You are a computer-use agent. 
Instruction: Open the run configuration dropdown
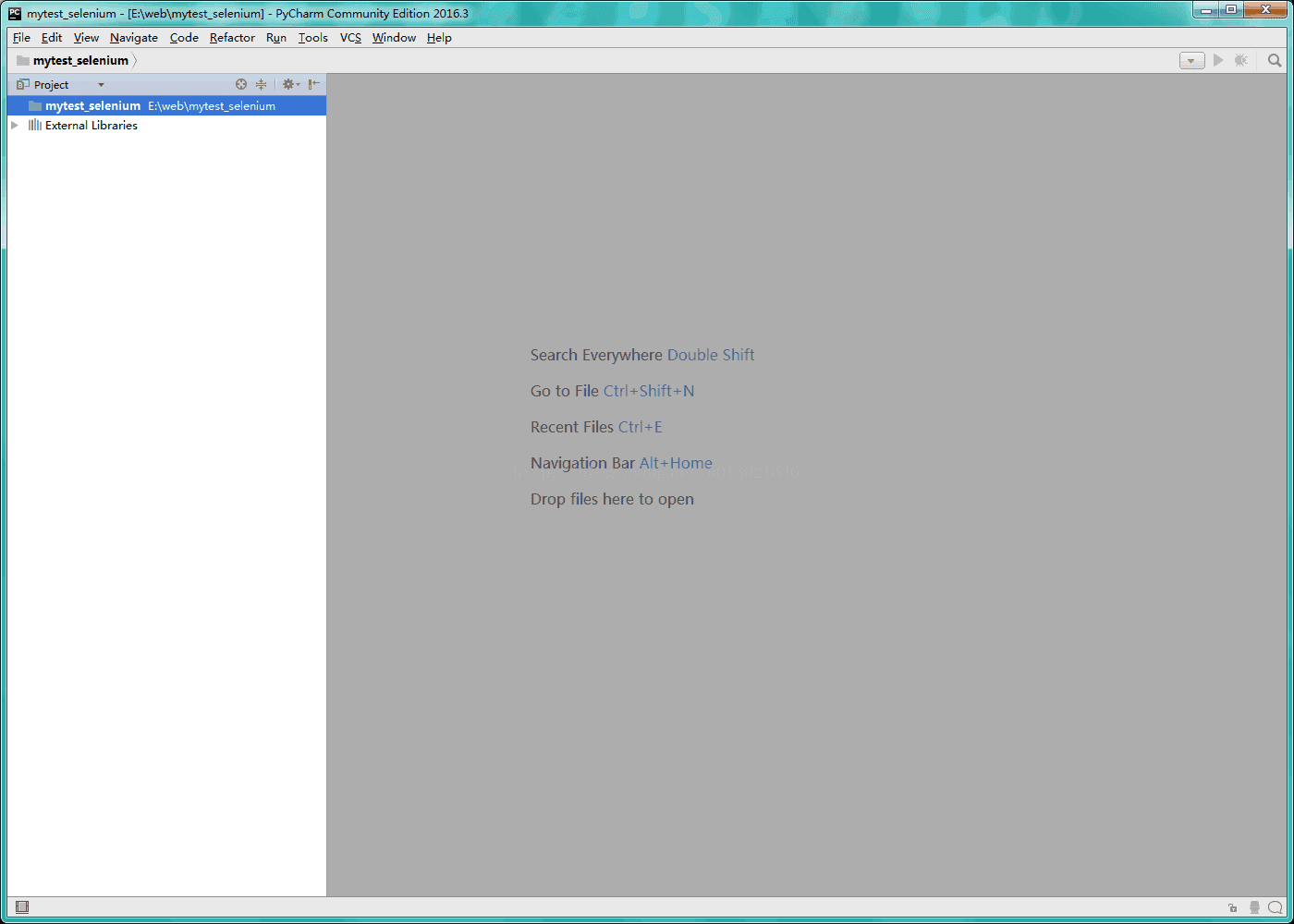tap(1192, 60)
